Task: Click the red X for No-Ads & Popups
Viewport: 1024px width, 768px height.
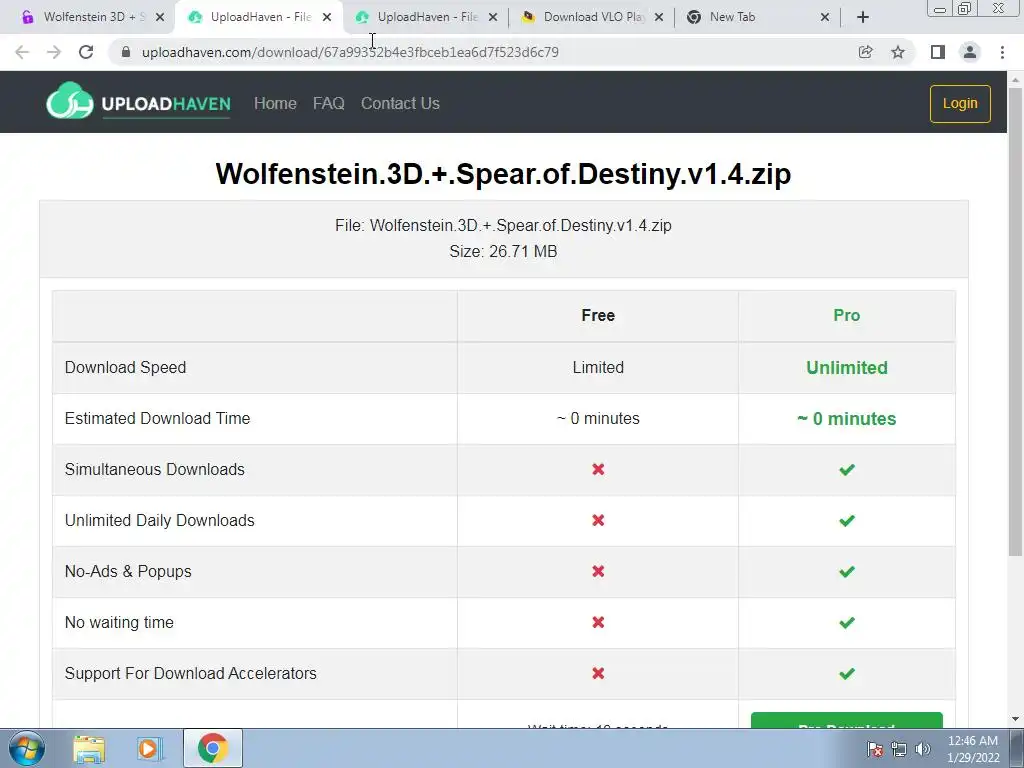Action: (x=598, y=571)
